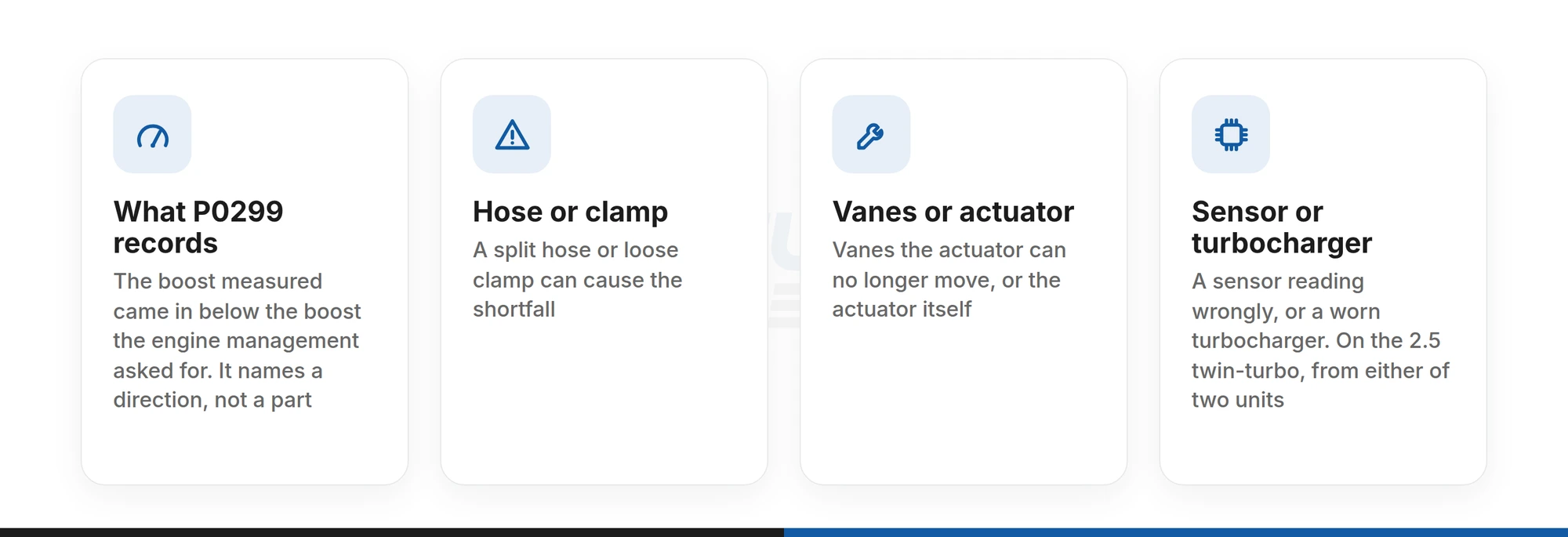This screenshot has width=1568, height=537.
Task: Click the sensor reading wrongly description
Action: pyautogui.click(x=1320, y=340)
